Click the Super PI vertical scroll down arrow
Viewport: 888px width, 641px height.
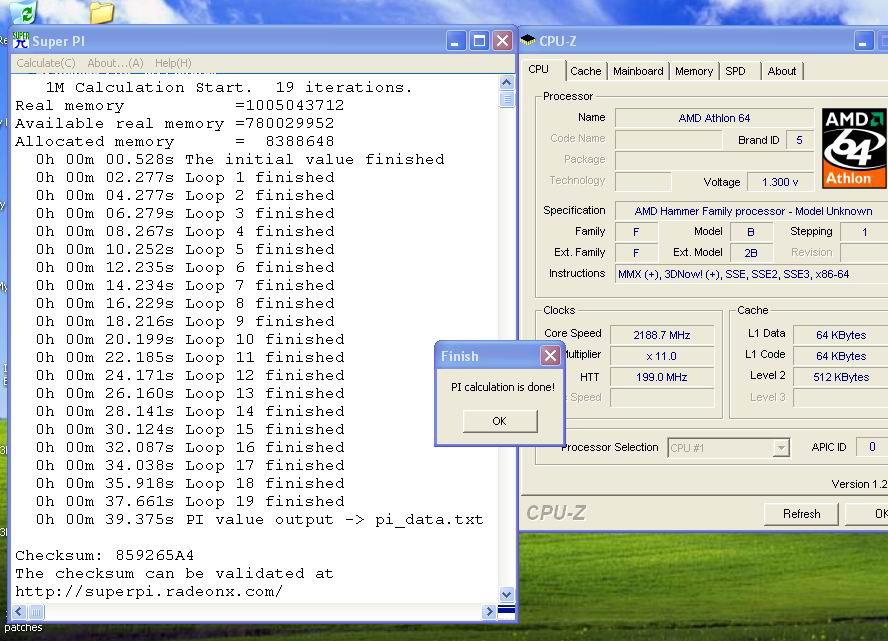click(x=506, y=595)
